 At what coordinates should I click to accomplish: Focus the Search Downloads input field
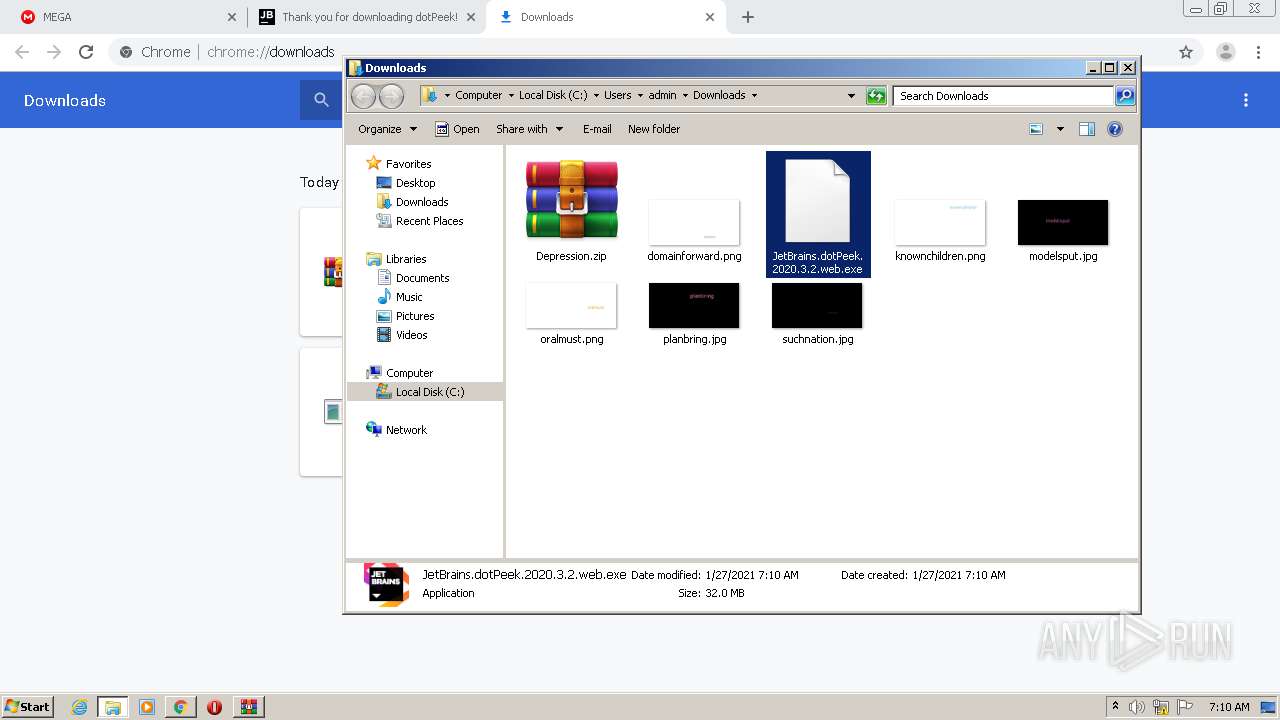pyautogui.click(x=1003, y=96)
